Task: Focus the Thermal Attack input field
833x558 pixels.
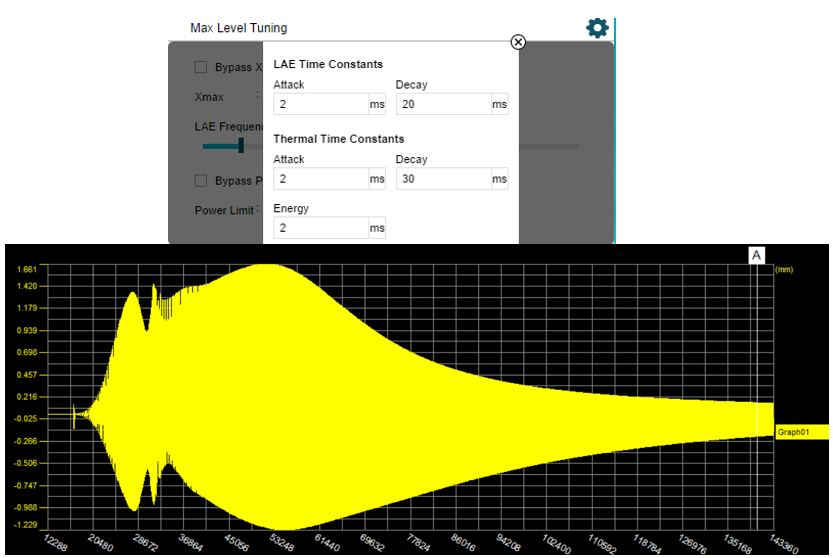Action: [320, 179]
